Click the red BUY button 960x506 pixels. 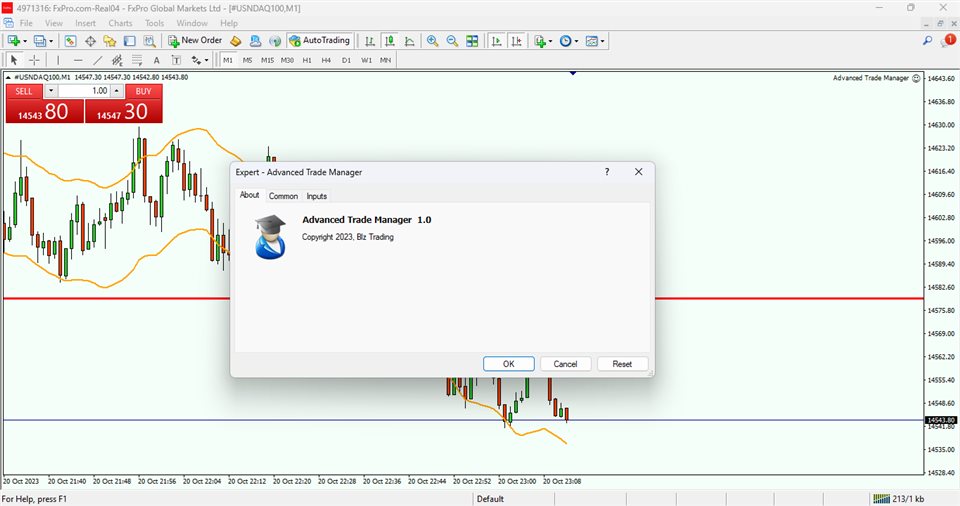[x=143, y=91]
